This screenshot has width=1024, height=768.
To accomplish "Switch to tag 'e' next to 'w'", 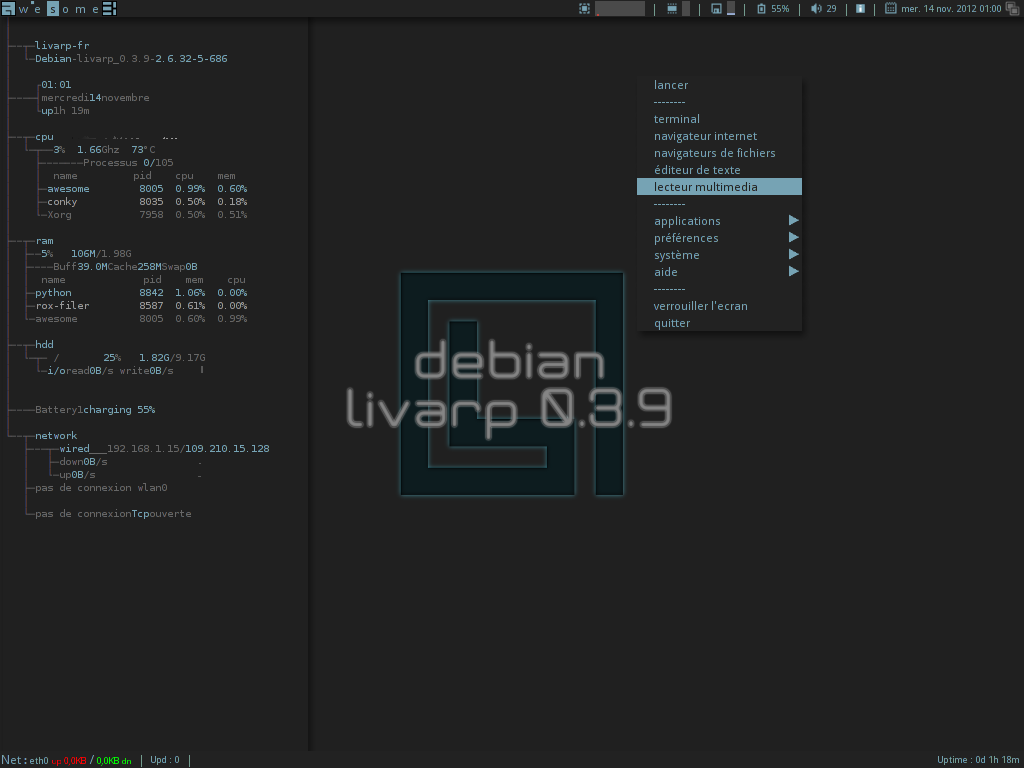I will click(x=38, y=8).
